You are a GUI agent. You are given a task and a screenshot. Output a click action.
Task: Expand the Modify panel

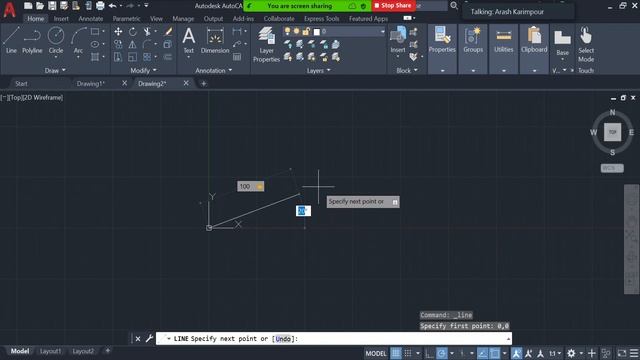[143, 70]
